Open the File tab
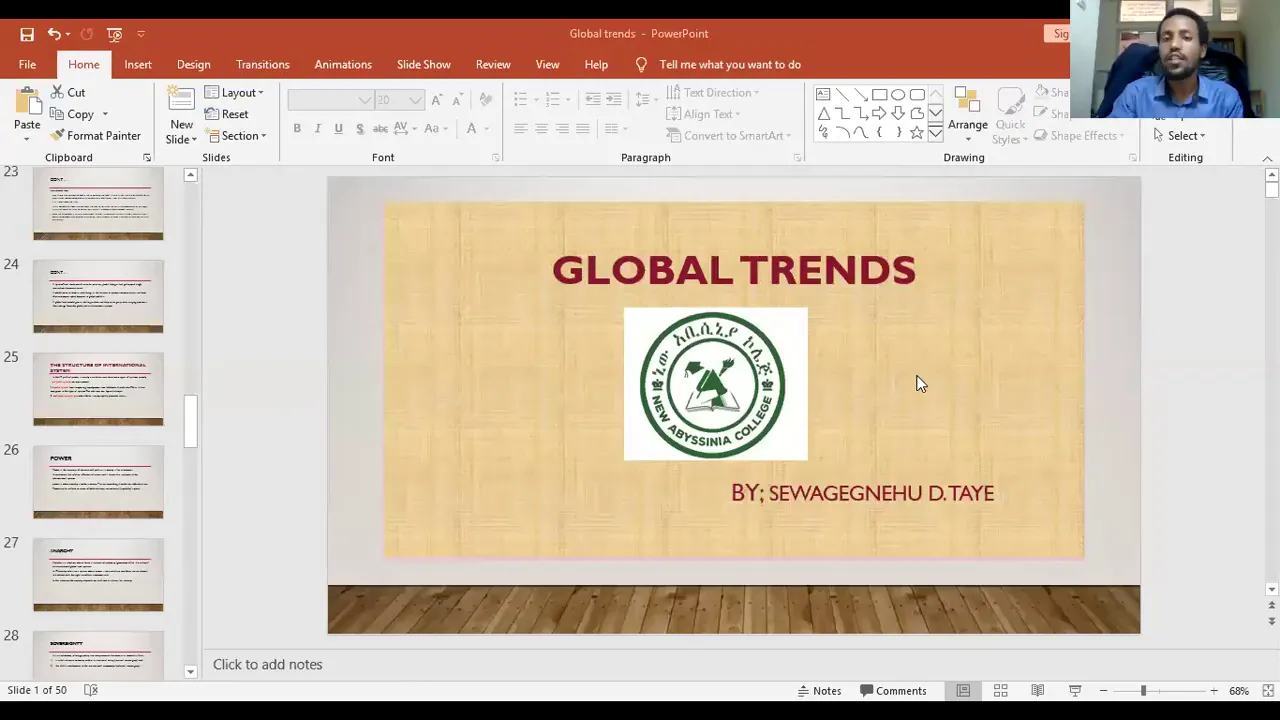The height and width of the screenshot is (720, 1280). coord(27,64)
